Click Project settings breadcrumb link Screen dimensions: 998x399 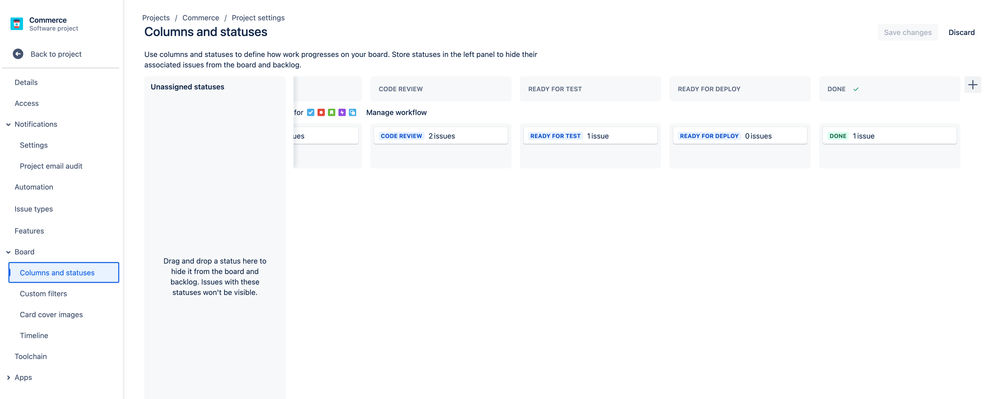tap(258, 18)
